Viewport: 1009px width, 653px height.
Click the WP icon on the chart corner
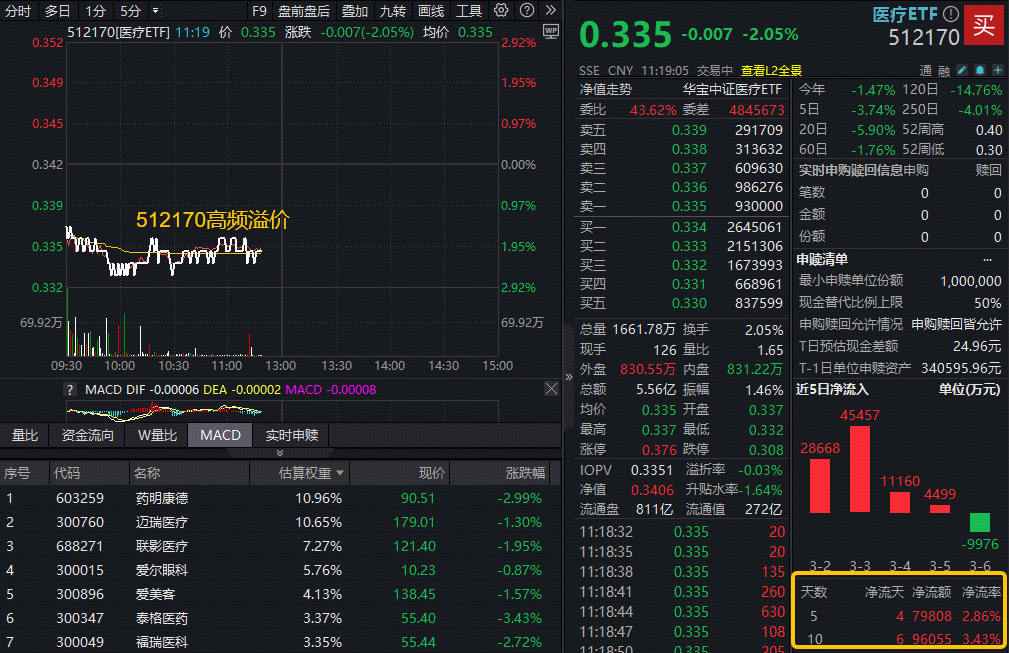click(550, 32)
